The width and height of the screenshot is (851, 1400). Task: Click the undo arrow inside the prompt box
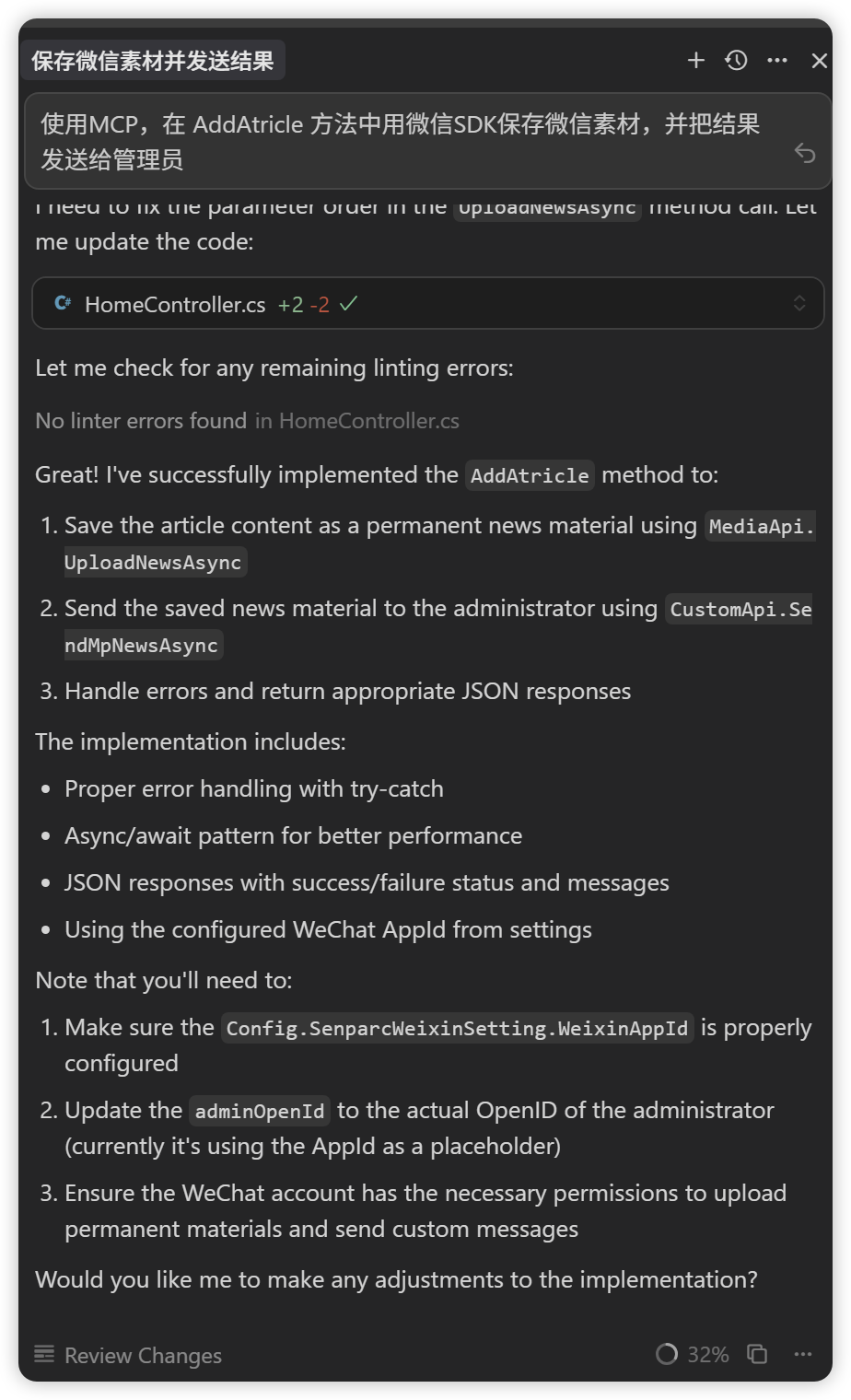point(806,155)
